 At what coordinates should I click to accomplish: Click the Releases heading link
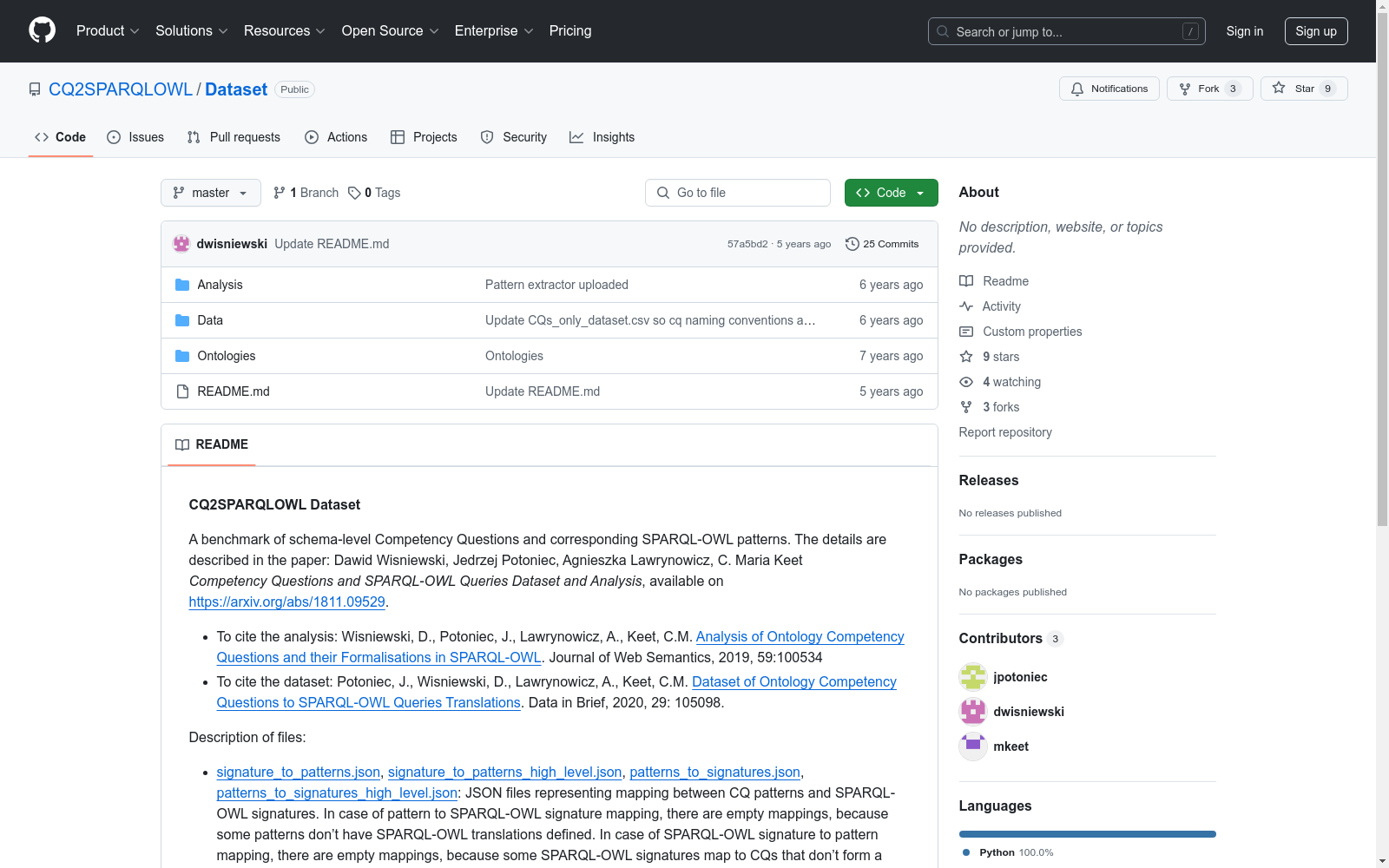[x=989, y=480]
